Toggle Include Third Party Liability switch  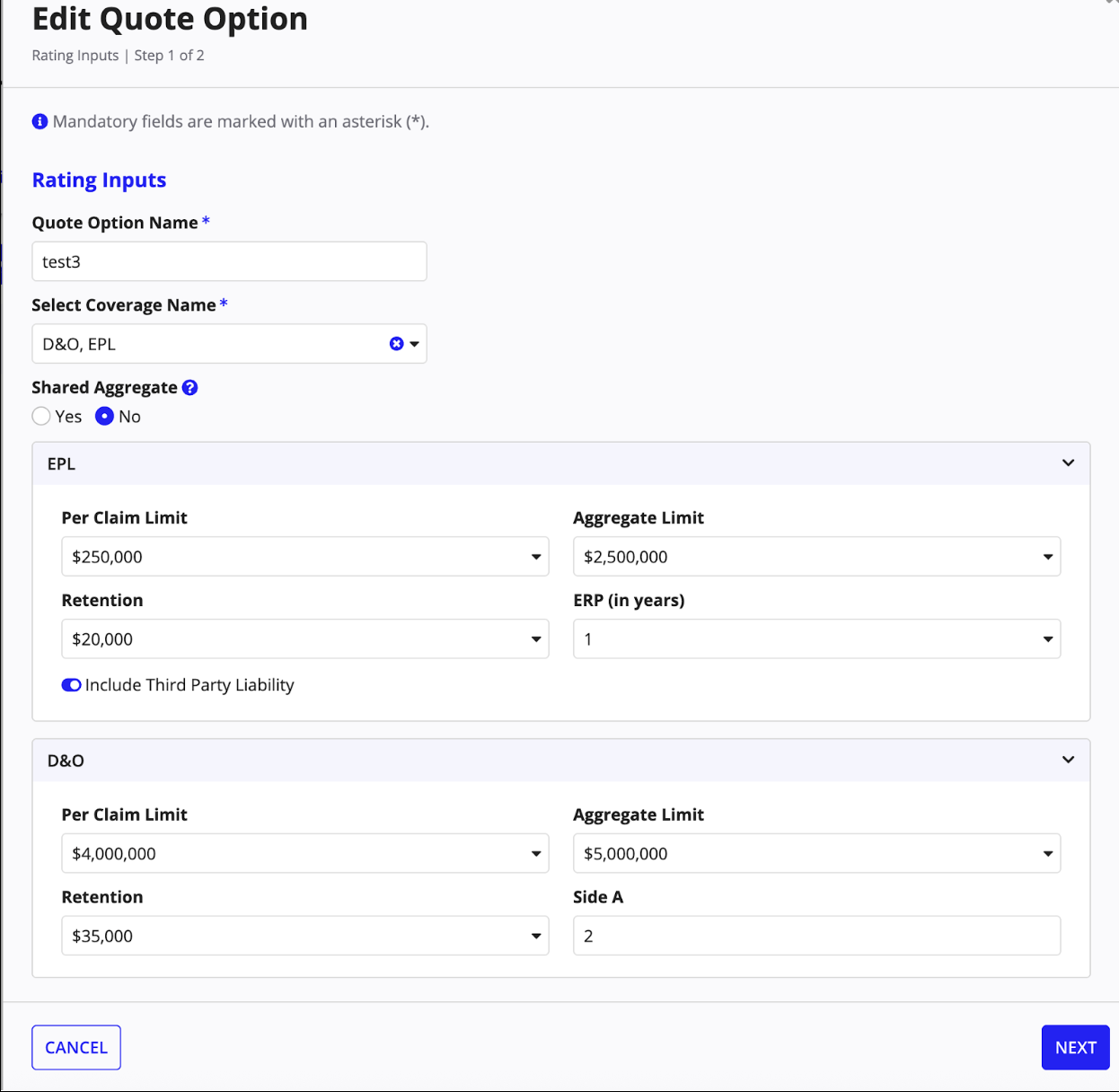71,685
